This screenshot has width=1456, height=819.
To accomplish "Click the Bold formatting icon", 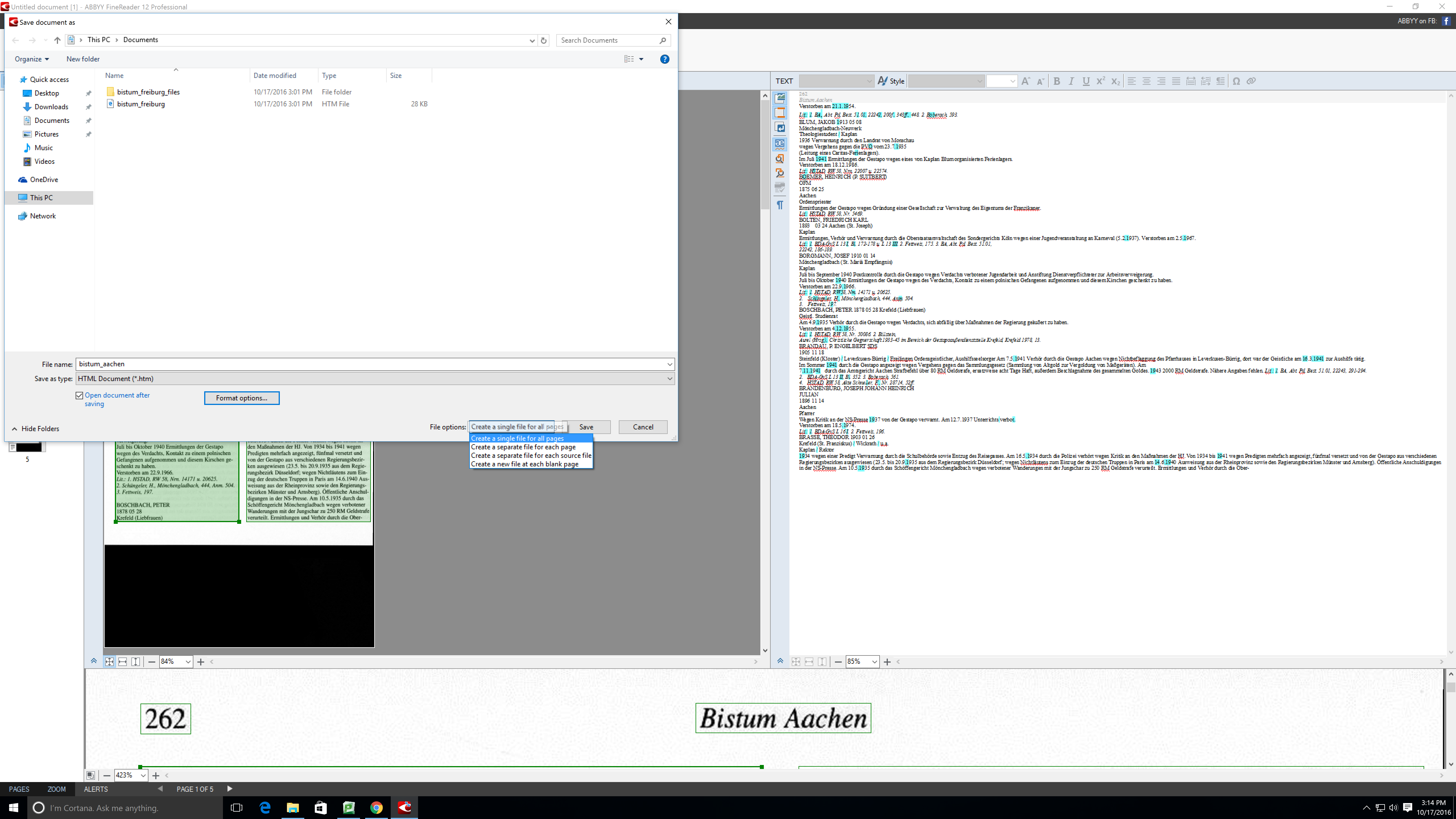I will tap(1056, 81).
